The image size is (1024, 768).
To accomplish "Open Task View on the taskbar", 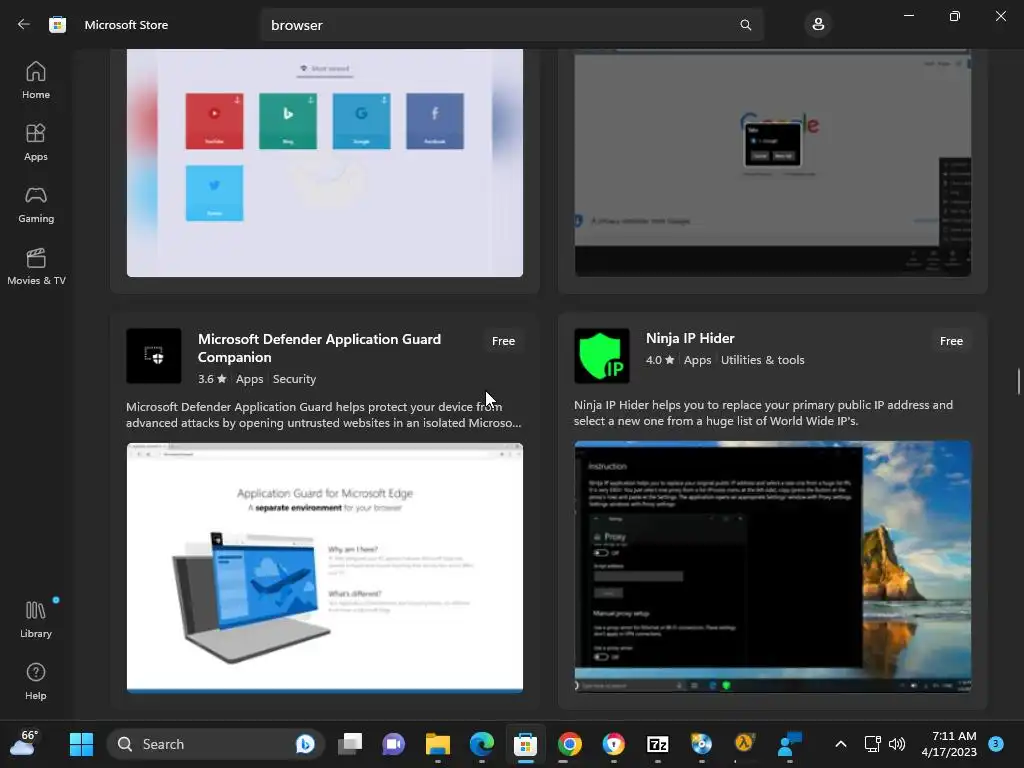I will [x=350, y=744].
